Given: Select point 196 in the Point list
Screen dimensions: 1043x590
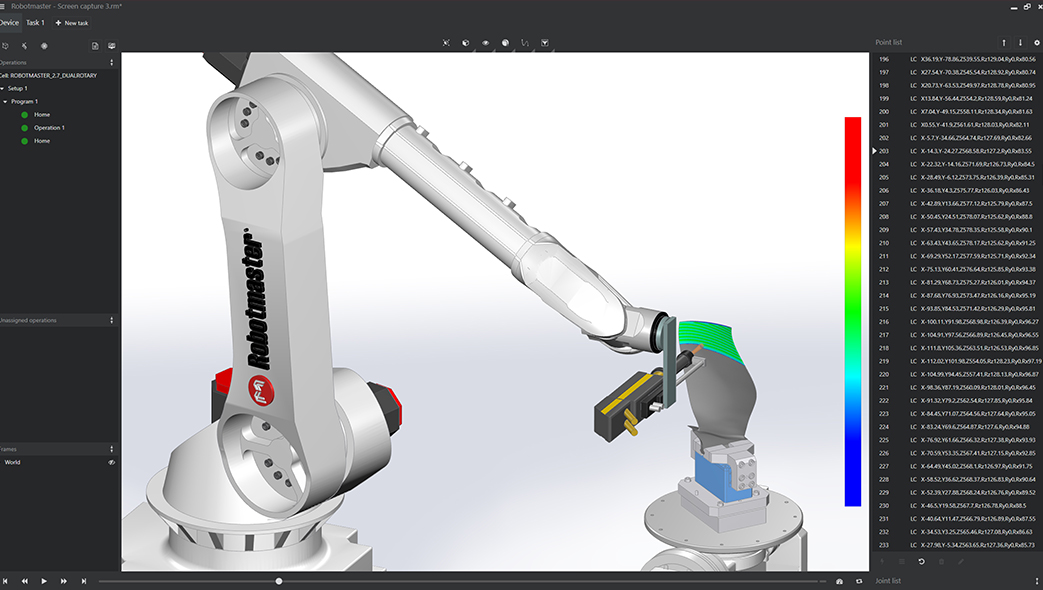Looking at the screenshot, I should (957, 59).
